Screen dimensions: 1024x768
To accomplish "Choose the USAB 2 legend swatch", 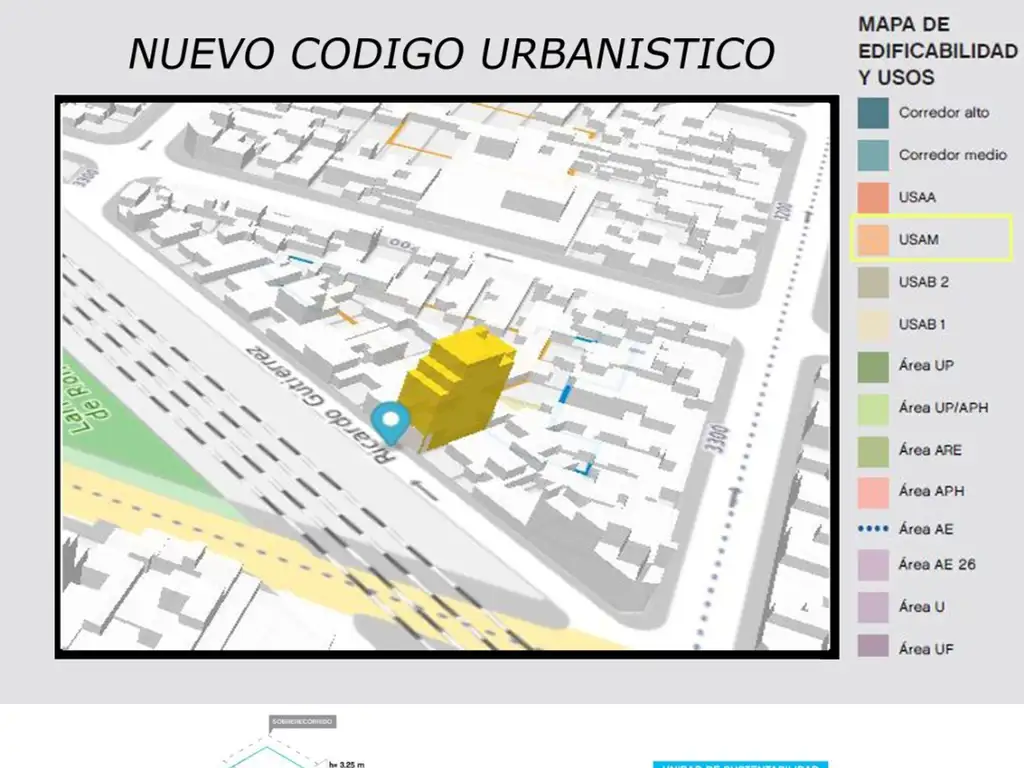I will click(873, 282).
